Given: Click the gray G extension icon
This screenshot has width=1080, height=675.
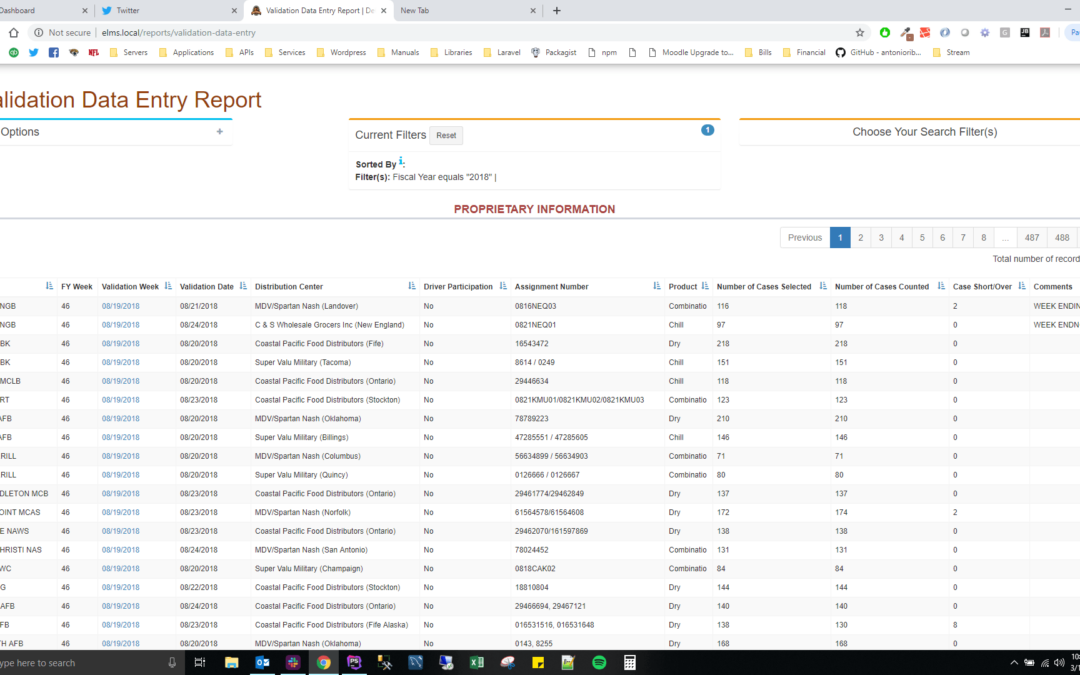Looking at the screenshot, I should (x=1005, y=32).
